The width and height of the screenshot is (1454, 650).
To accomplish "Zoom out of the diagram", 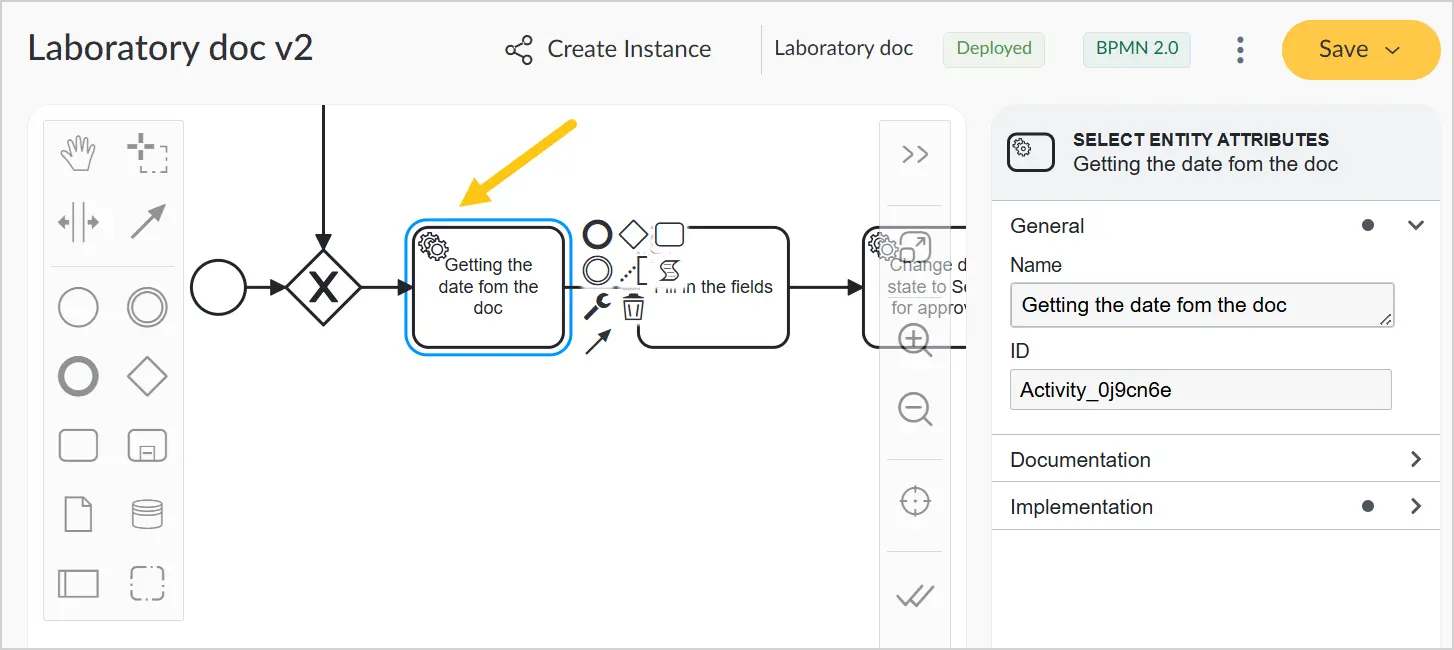I will tap(916, 409).
